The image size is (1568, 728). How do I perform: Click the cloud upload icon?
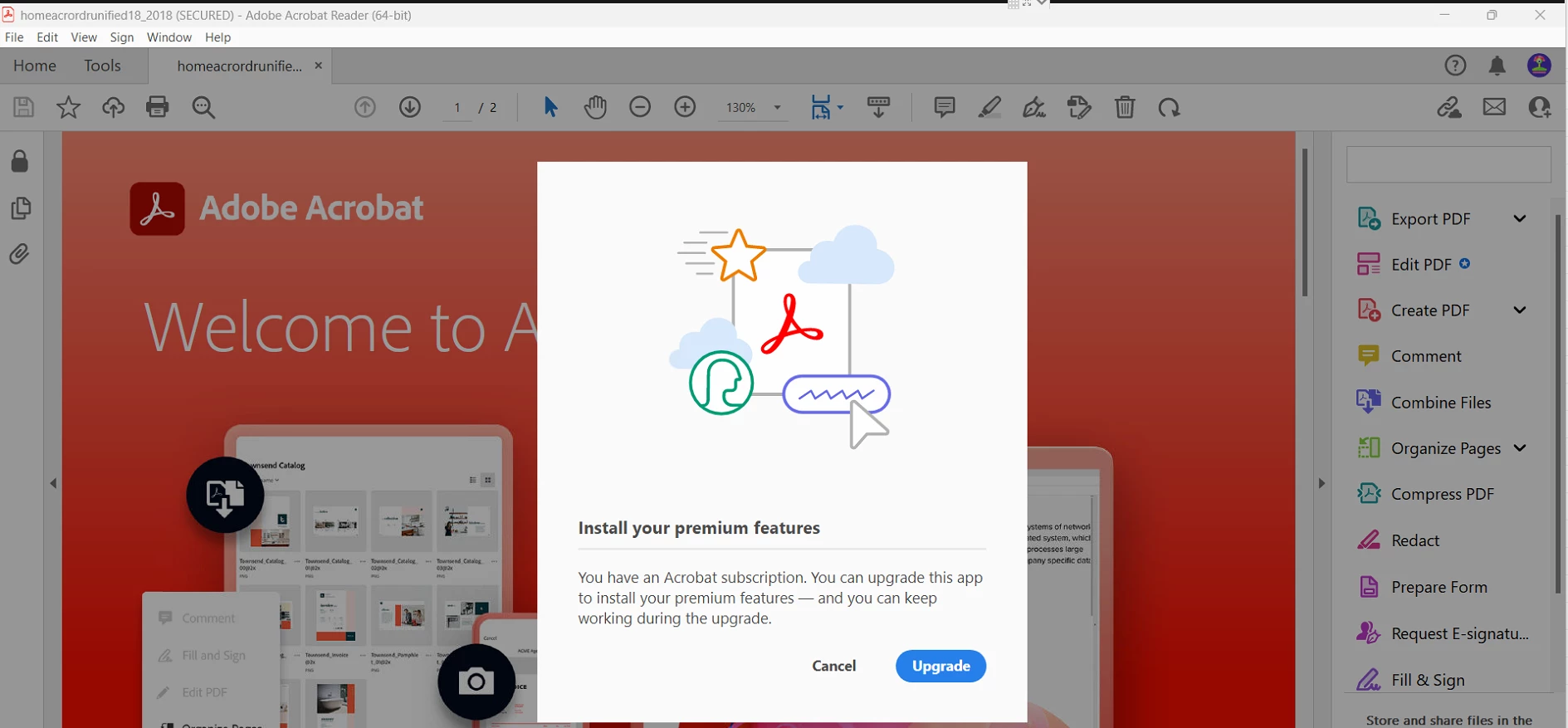(x=113, y=107)
